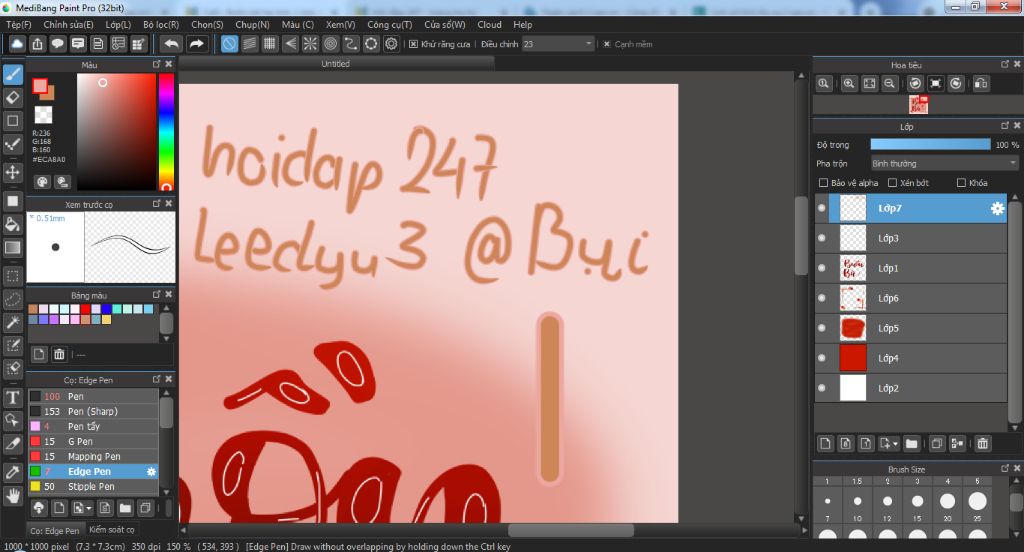The width and height of the screenshot is (1024, 552).
Task: Open the Lớp(L) menu
Action: 118,24
